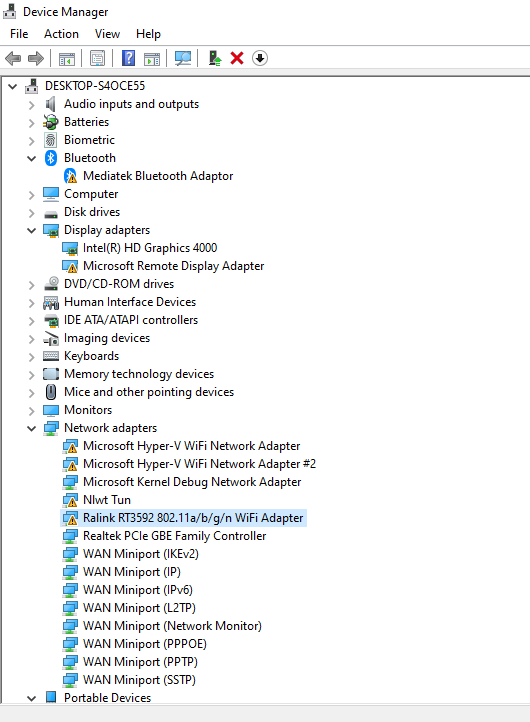The image size is (530, 722).
Task: Select WAN Miniport (IPv6)
Action: coord(138,589)
